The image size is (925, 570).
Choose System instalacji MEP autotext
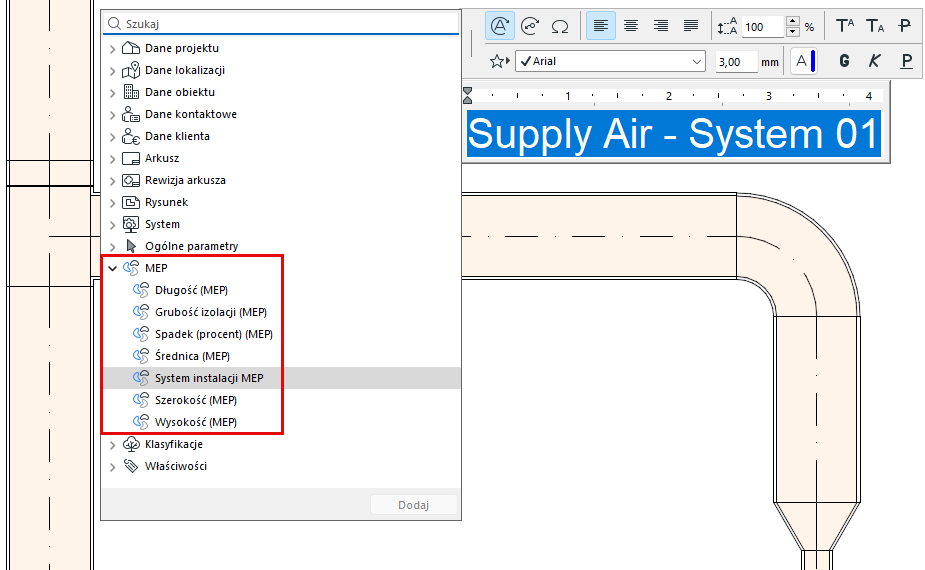point(209,378)
